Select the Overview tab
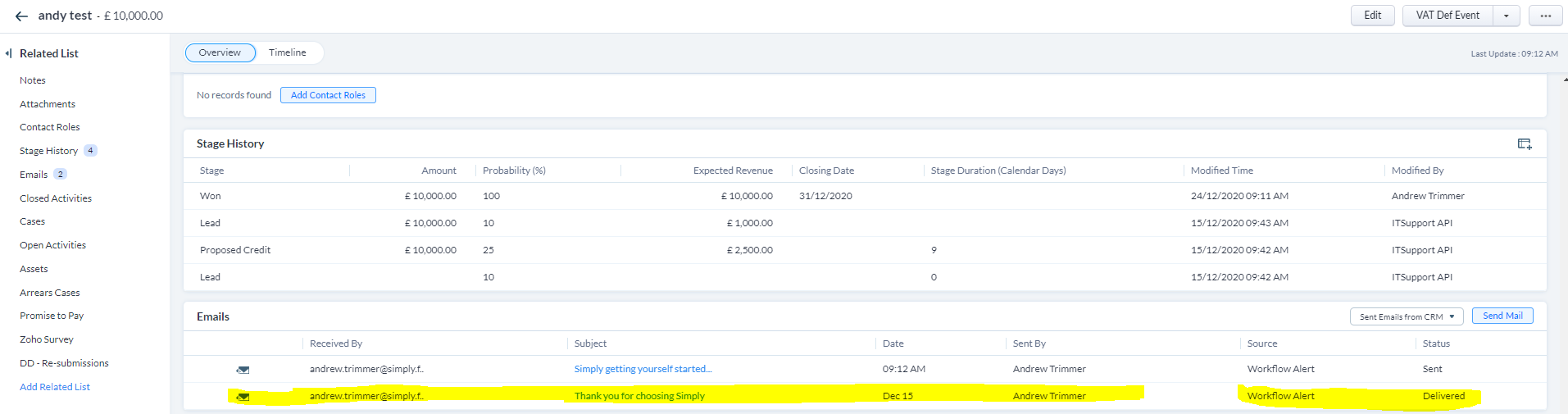Screen dimensions: 1568x414 point(220,52)
